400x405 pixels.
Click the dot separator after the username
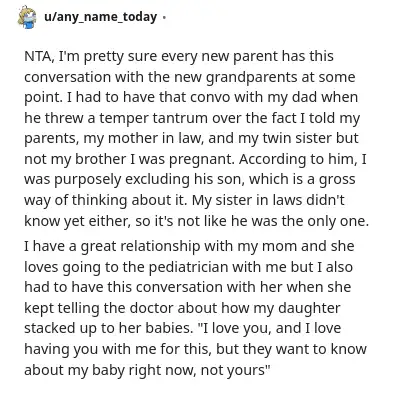[164, 17]
